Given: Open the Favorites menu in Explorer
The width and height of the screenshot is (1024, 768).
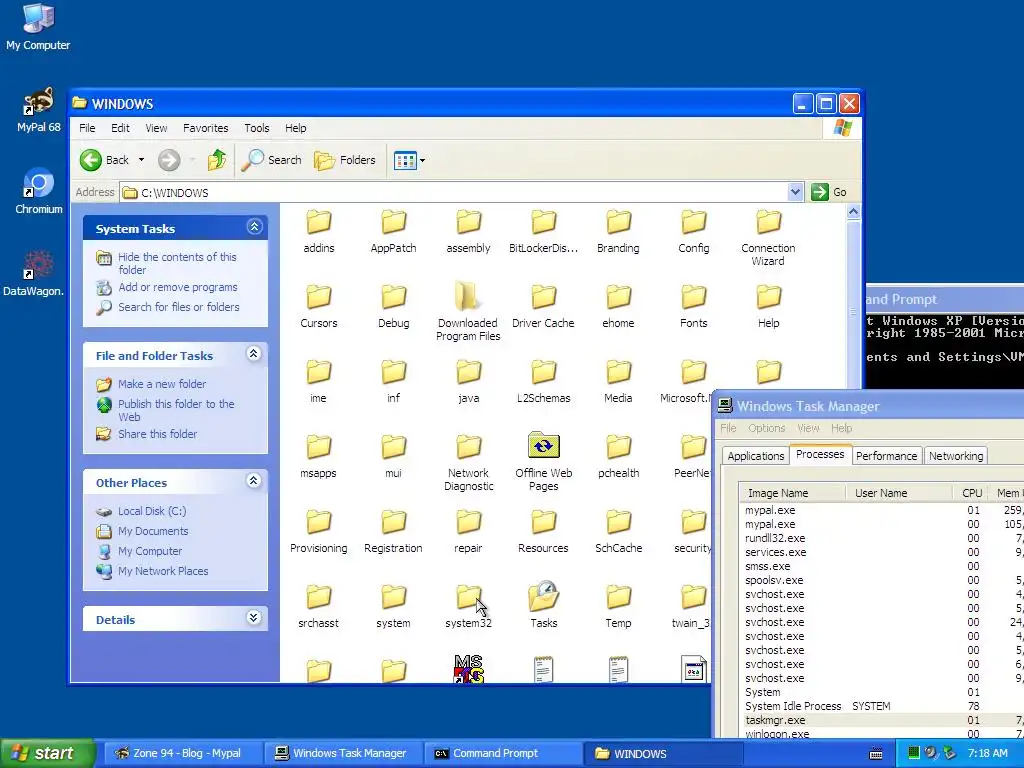Looking at the screenshot, I should (x=205, y=128).
